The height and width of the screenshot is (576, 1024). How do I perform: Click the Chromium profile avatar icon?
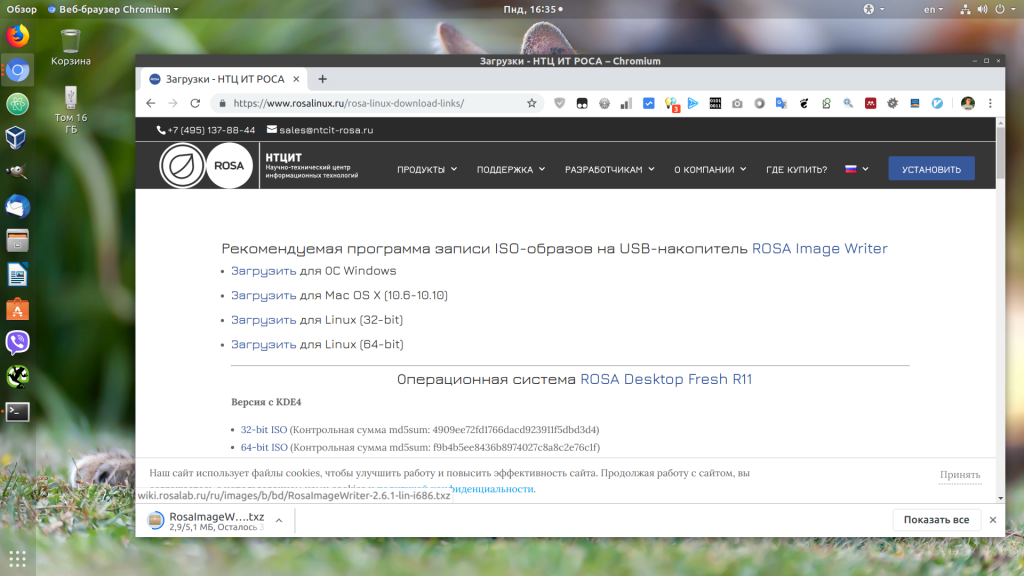967,103
